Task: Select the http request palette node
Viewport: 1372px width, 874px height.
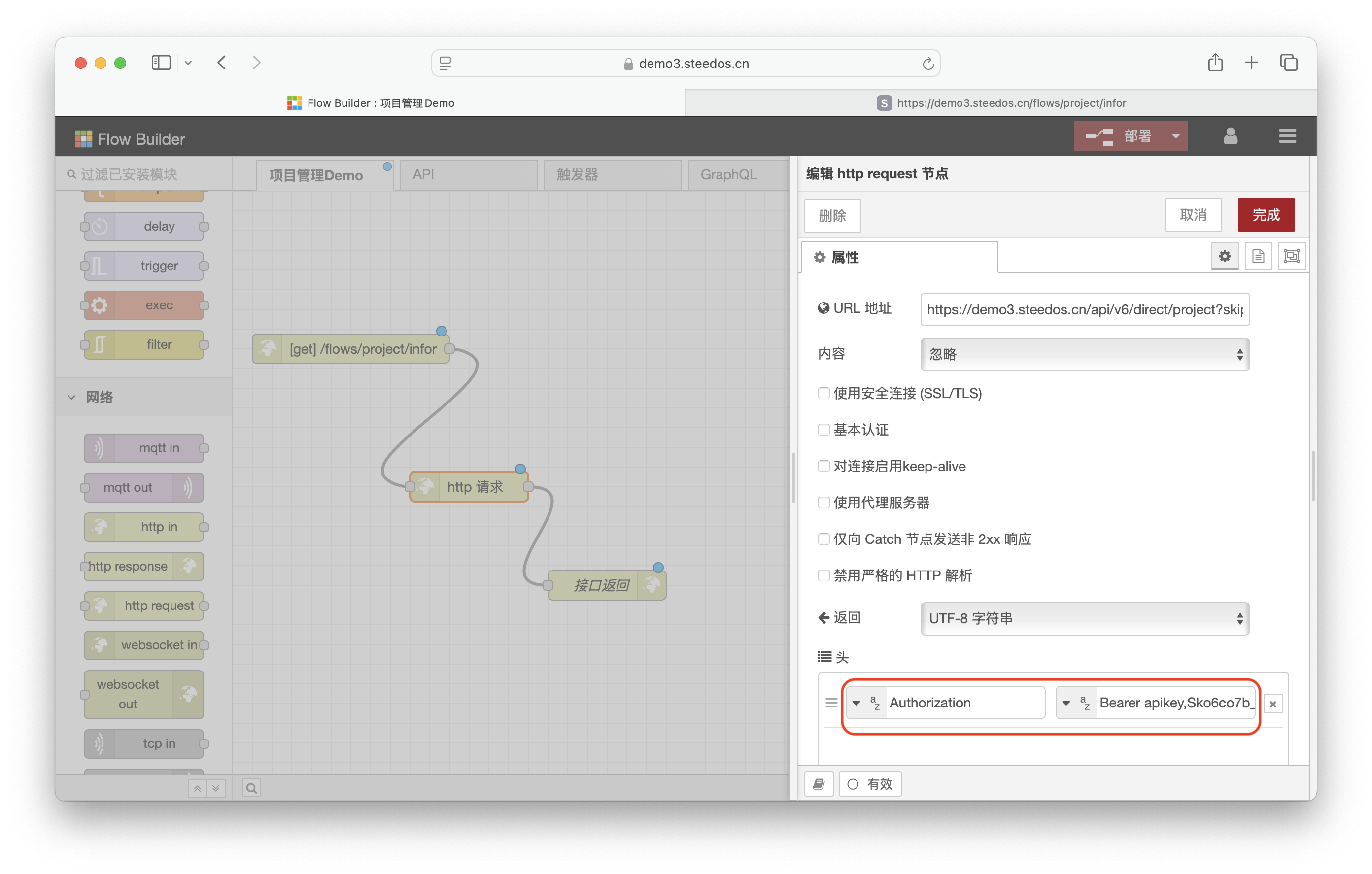Action: [143, 605]
